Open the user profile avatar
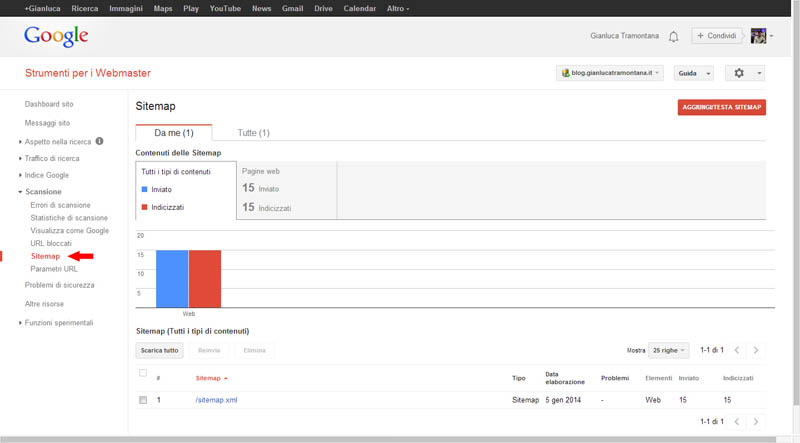This screenshot has width=800, height=443. pos(758,36)
